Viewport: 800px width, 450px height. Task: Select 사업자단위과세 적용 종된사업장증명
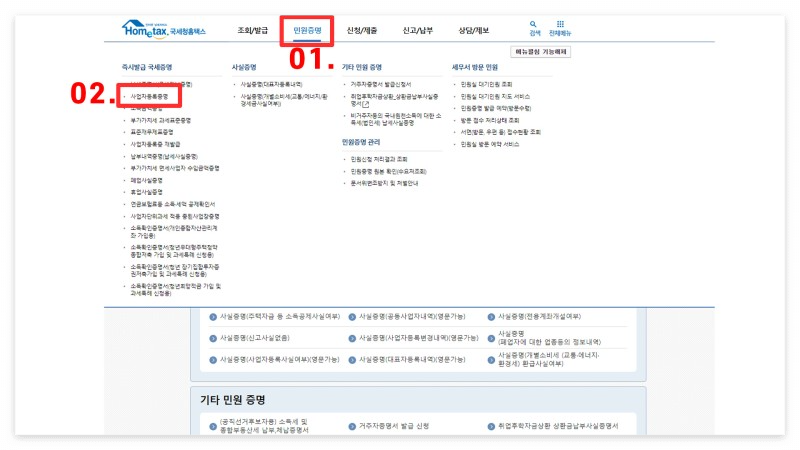point(174,216)
